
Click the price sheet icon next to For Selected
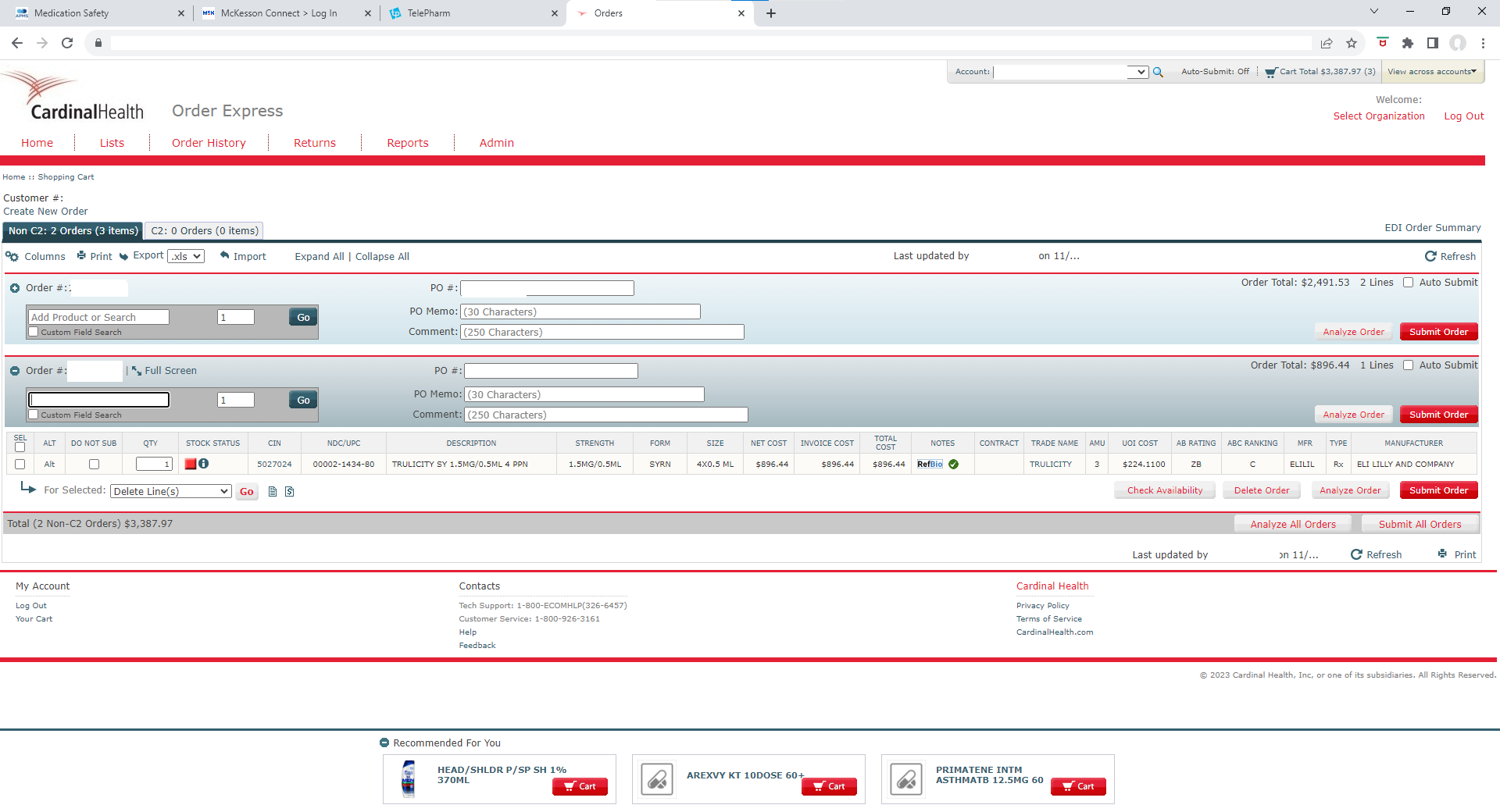click(x=289, y=491)
